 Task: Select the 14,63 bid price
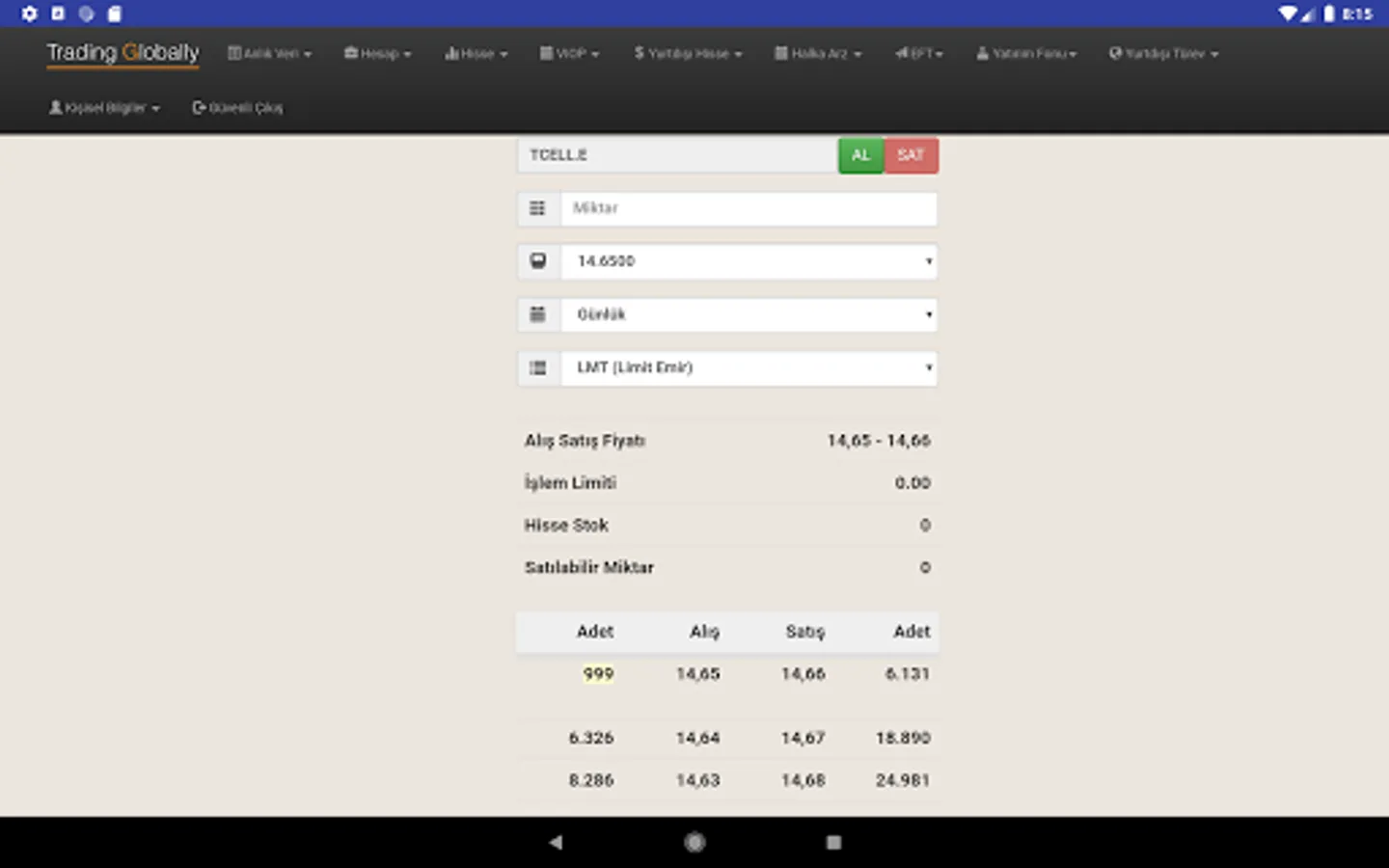697,780
